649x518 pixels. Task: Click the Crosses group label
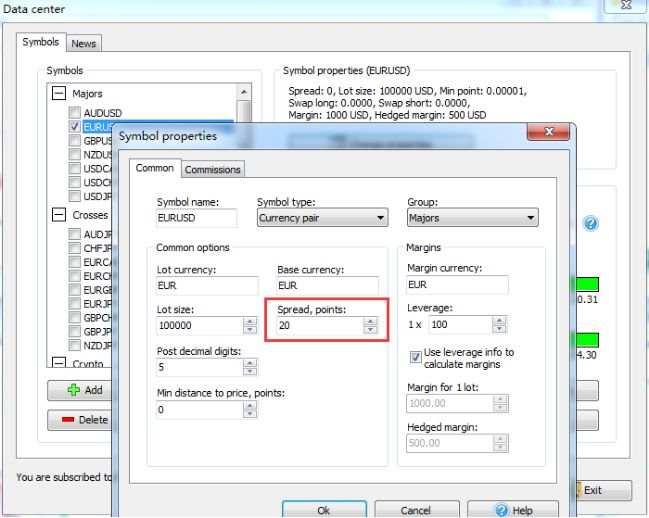[90, 215]
